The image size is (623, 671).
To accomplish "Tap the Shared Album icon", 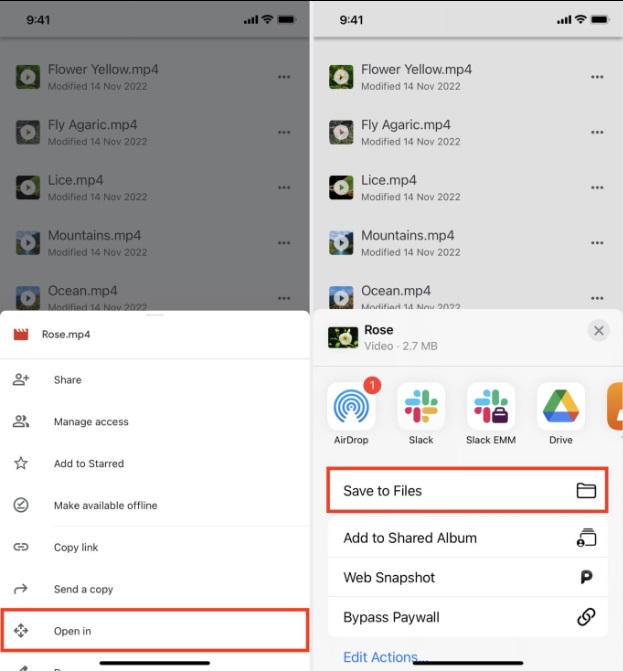I will coord(586,537).
